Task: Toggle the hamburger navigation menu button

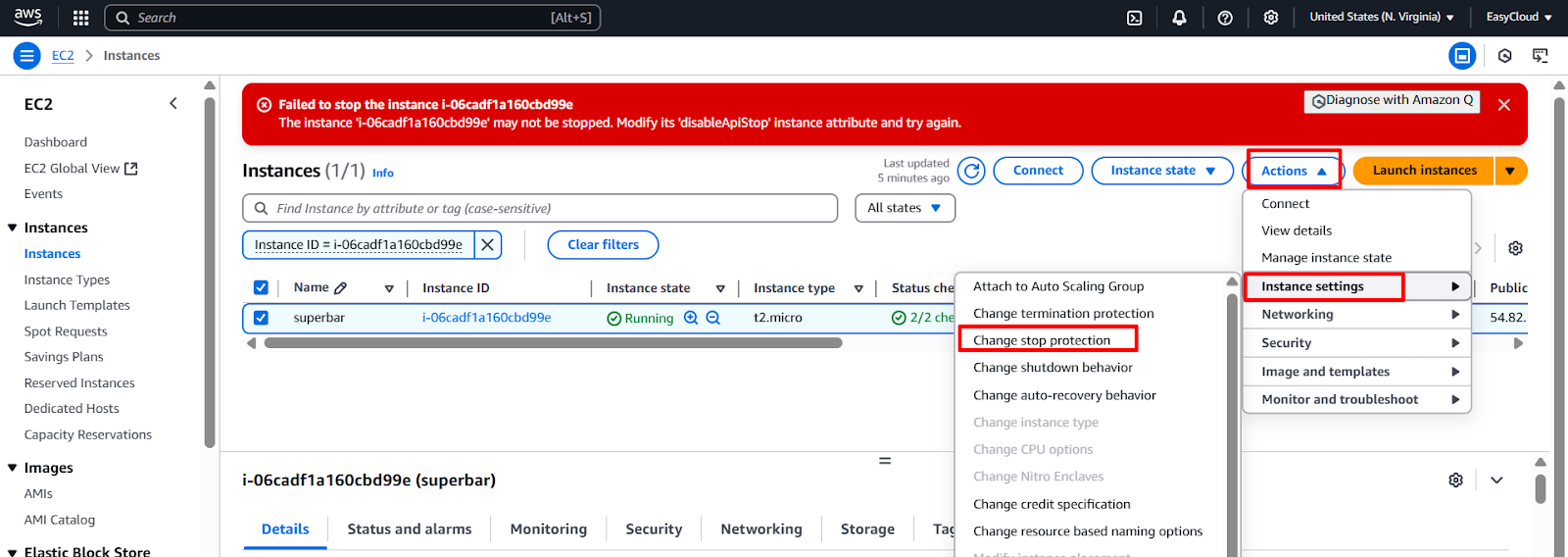Action: pyautogui.click(x=26, y=56)
